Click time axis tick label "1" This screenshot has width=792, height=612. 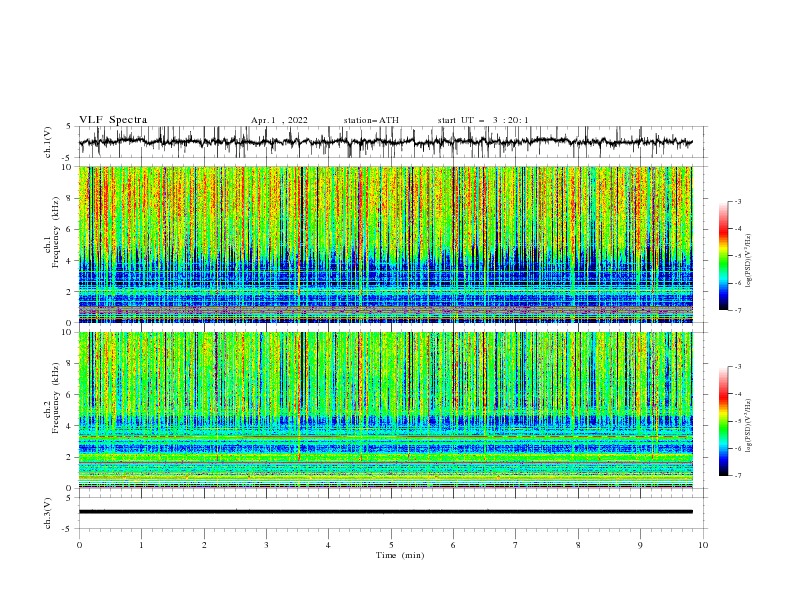141,545
